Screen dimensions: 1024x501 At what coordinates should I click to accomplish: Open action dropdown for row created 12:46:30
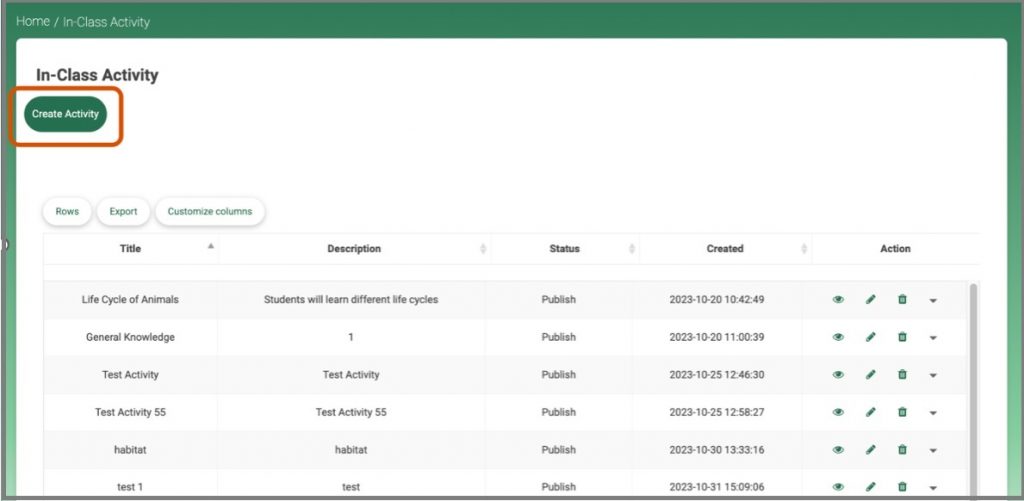tap(933, 376)
